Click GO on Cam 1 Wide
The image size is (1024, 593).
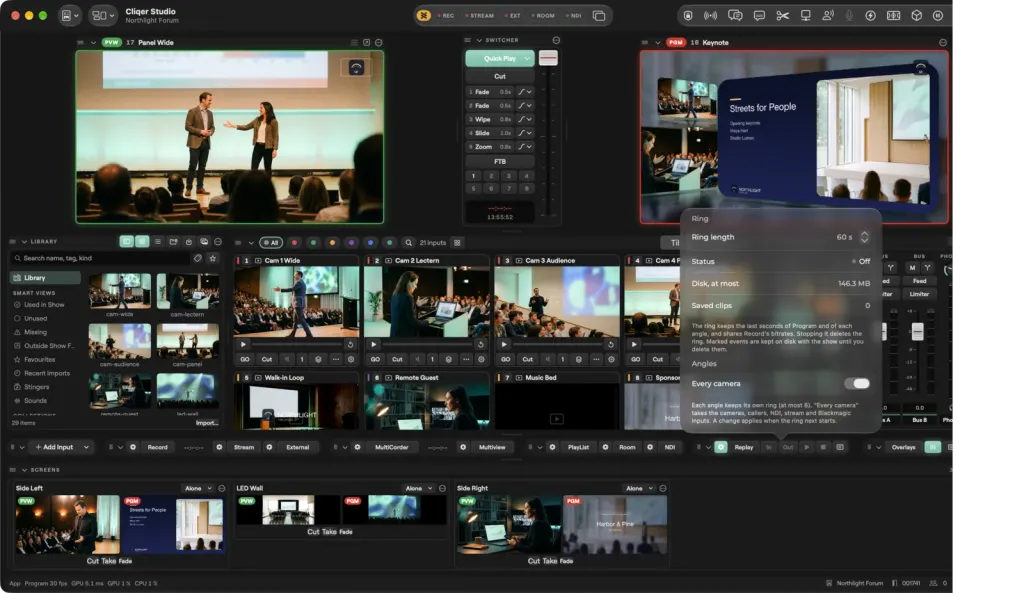(x=245, y=359)
